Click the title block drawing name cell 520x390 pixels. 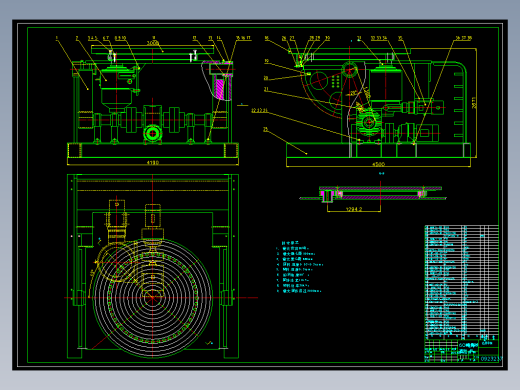(x=468, y=348)
